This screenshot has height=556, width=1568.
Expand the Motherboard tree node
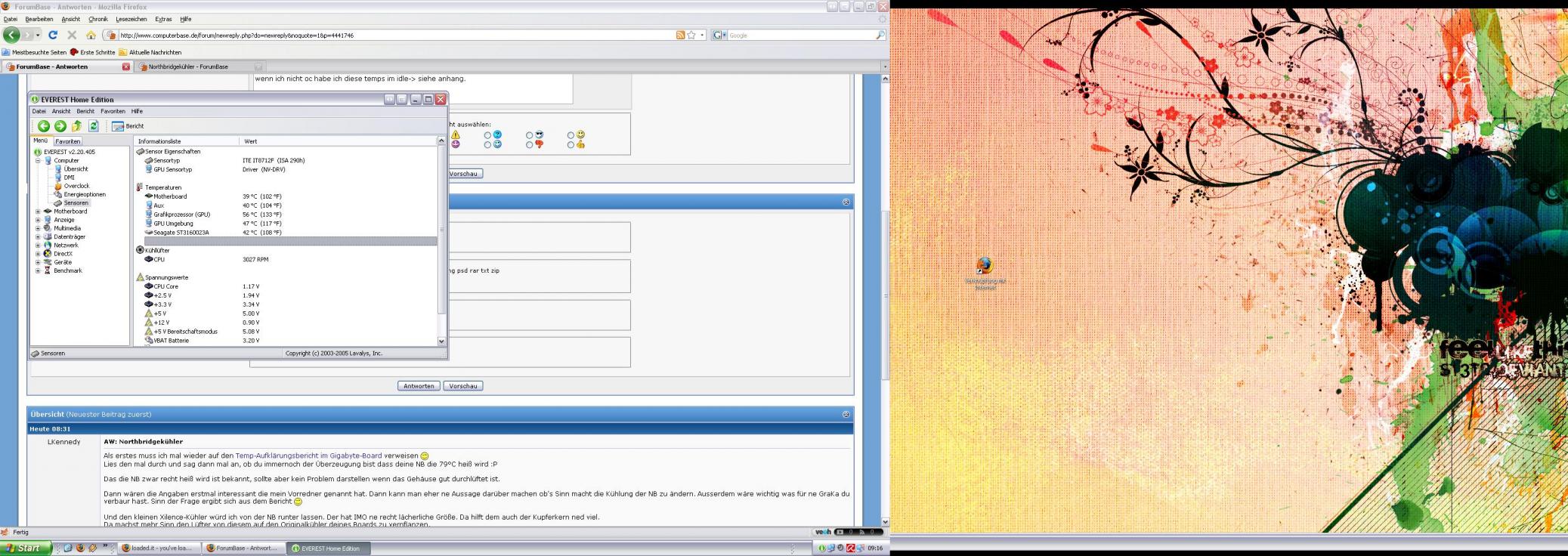38,212
